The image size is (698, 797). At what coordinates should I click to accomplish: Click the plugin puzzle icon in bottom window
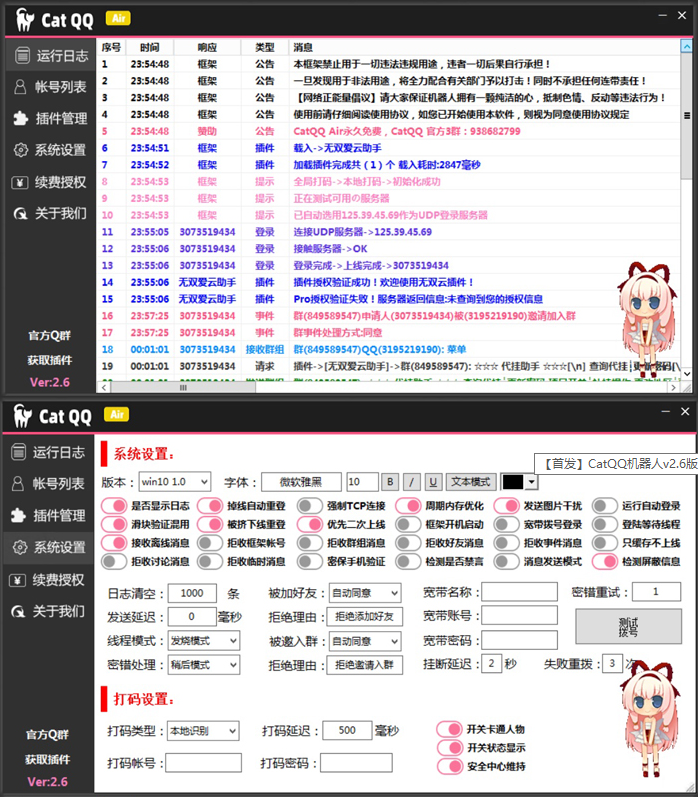[x=18, y=515]
